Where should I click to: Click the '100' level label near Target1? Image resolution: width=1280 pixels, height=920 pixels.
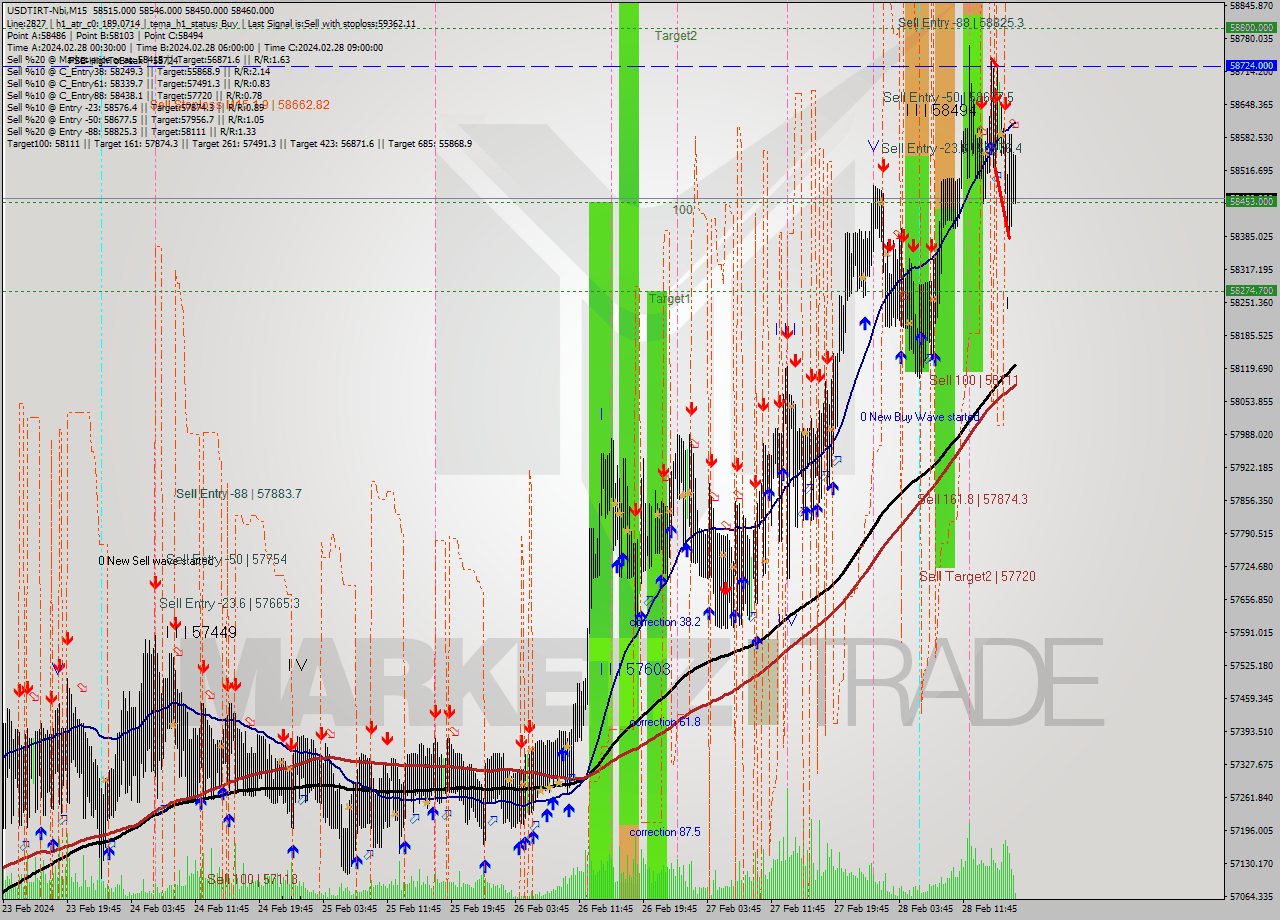pos(683,210)
